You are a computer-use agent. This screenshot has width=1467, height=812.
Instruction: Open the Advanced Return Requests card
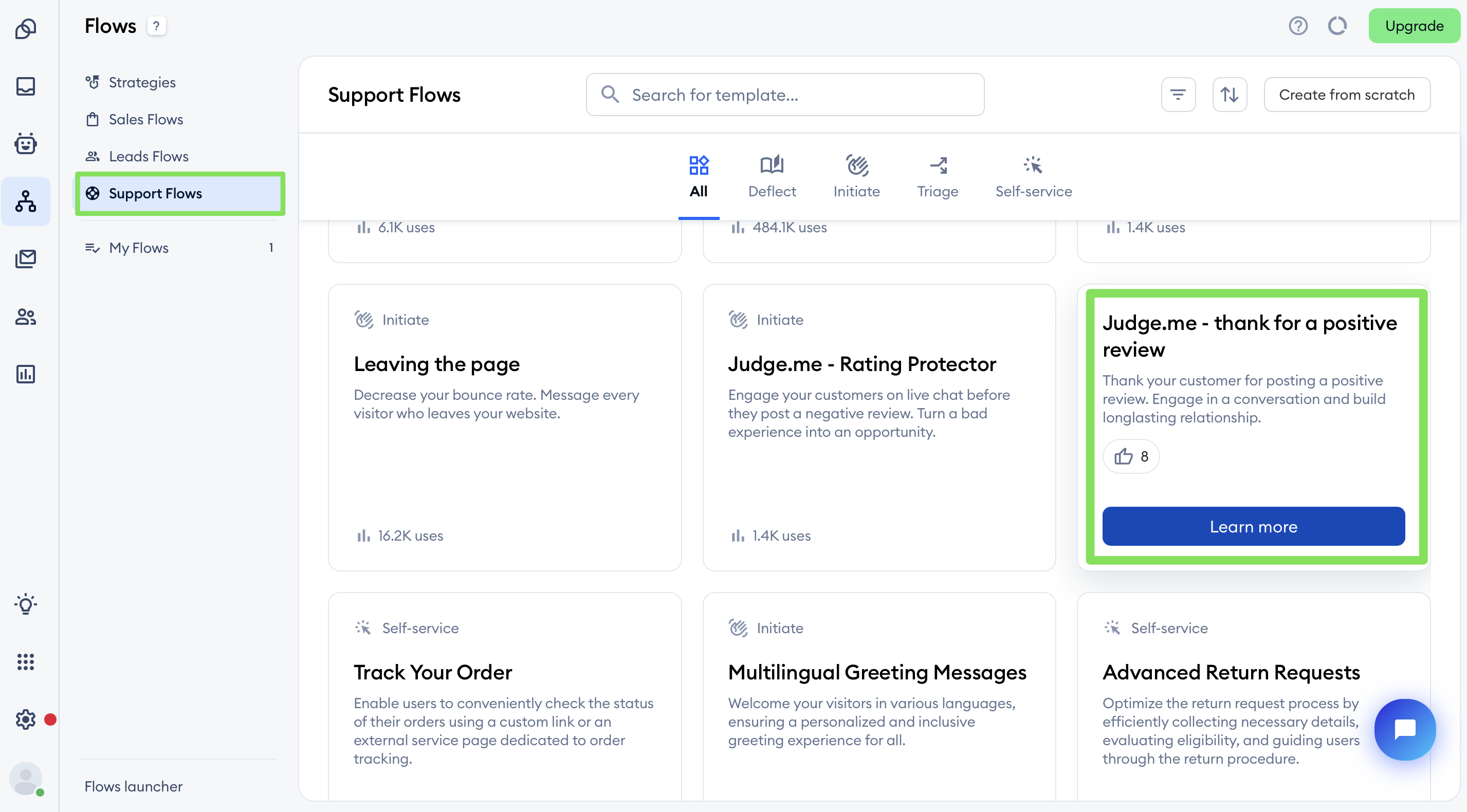click(x=1254, y=697)
